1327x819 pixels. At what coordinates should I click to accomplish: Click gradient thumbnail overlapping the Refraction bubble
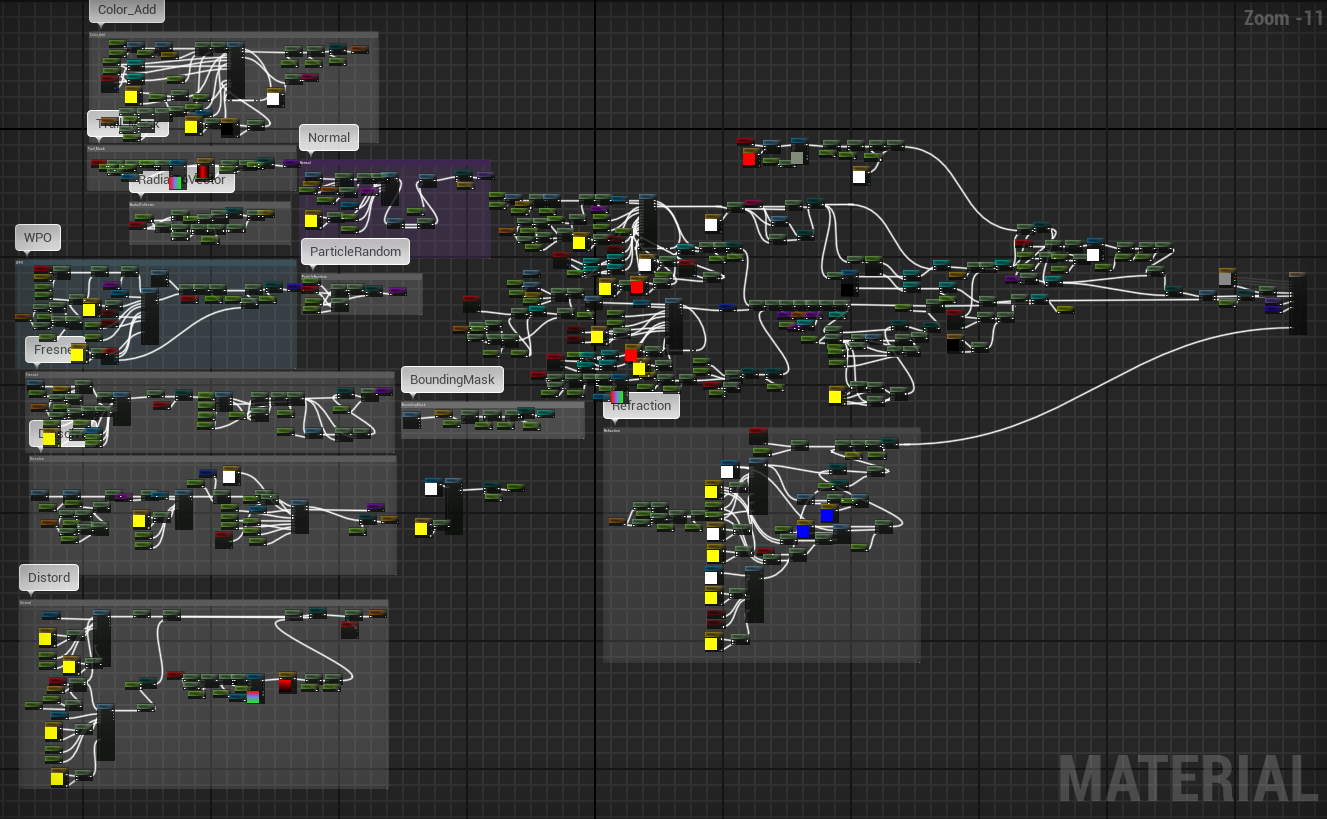619,397
